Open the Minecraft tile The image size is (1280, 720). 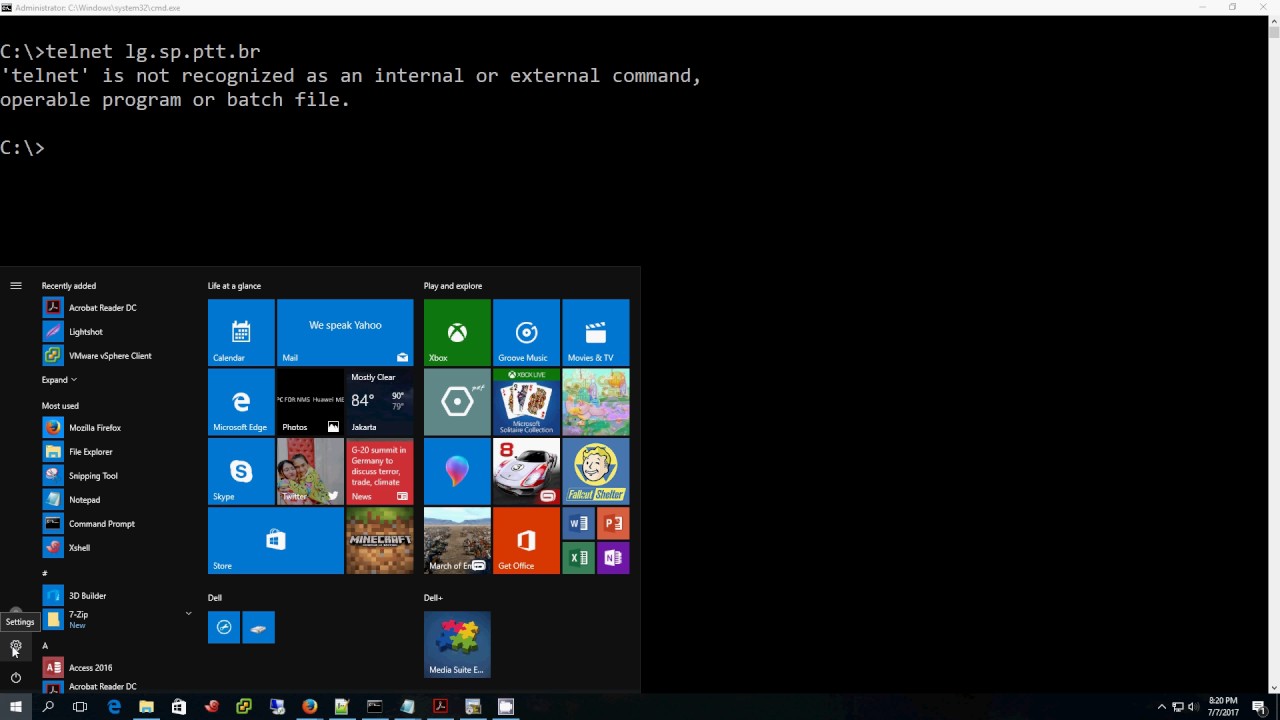click(380, 540)
